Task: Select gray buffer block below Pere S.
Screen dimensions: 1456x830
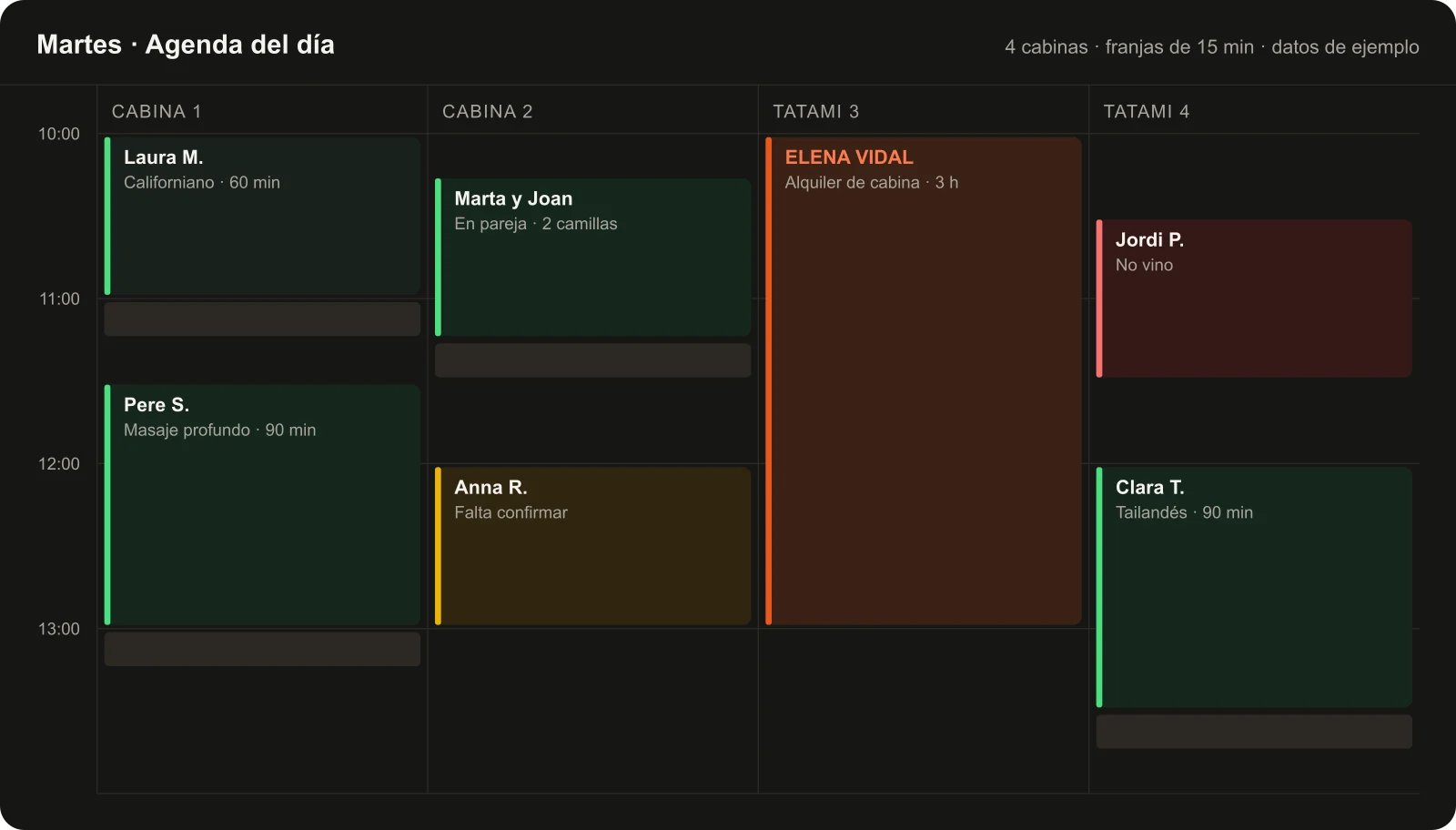Action: [x=262, y=649]
